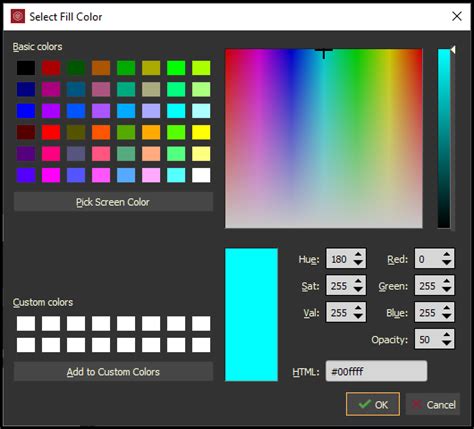Decrease Hue with its down arrow
This screenshot has height=429, width=474.
[x=358, y=263]
